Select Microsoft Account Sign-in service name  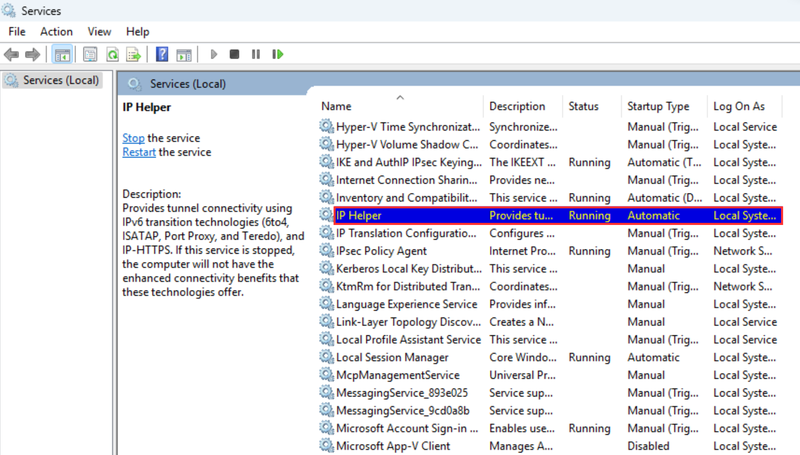click(x=407, y=428)
